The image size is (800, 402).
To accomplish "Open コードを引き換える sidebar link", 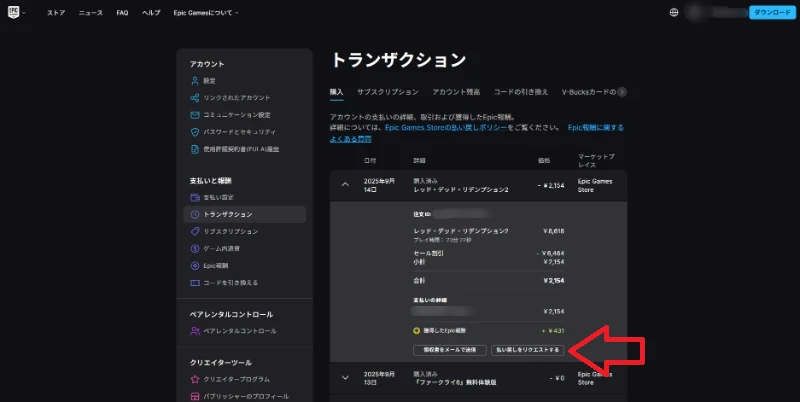I will (x=231, y=283).
